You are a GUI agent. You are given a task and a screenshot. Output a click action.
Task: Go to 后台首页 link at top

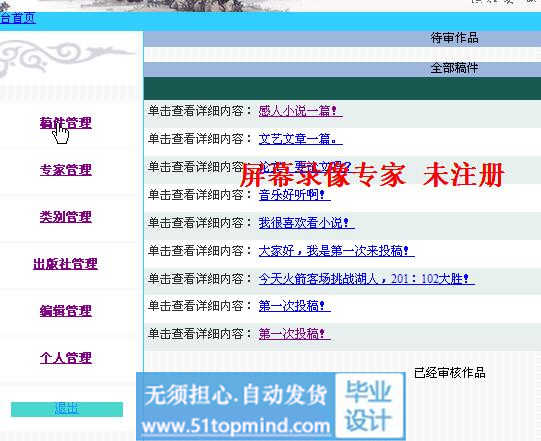click(x=17, y=18)
